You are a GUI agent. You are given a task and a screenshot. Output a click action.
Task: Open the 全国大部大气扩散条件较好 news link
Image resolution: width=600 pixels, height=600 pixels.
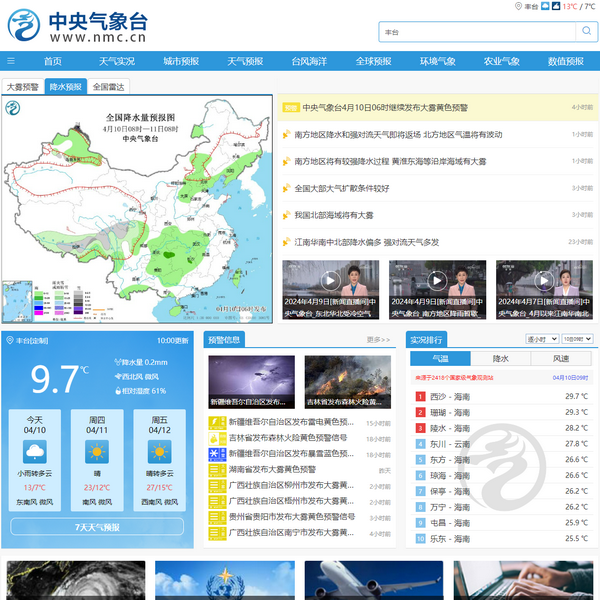pyautogui.click(x=341, y=188)
